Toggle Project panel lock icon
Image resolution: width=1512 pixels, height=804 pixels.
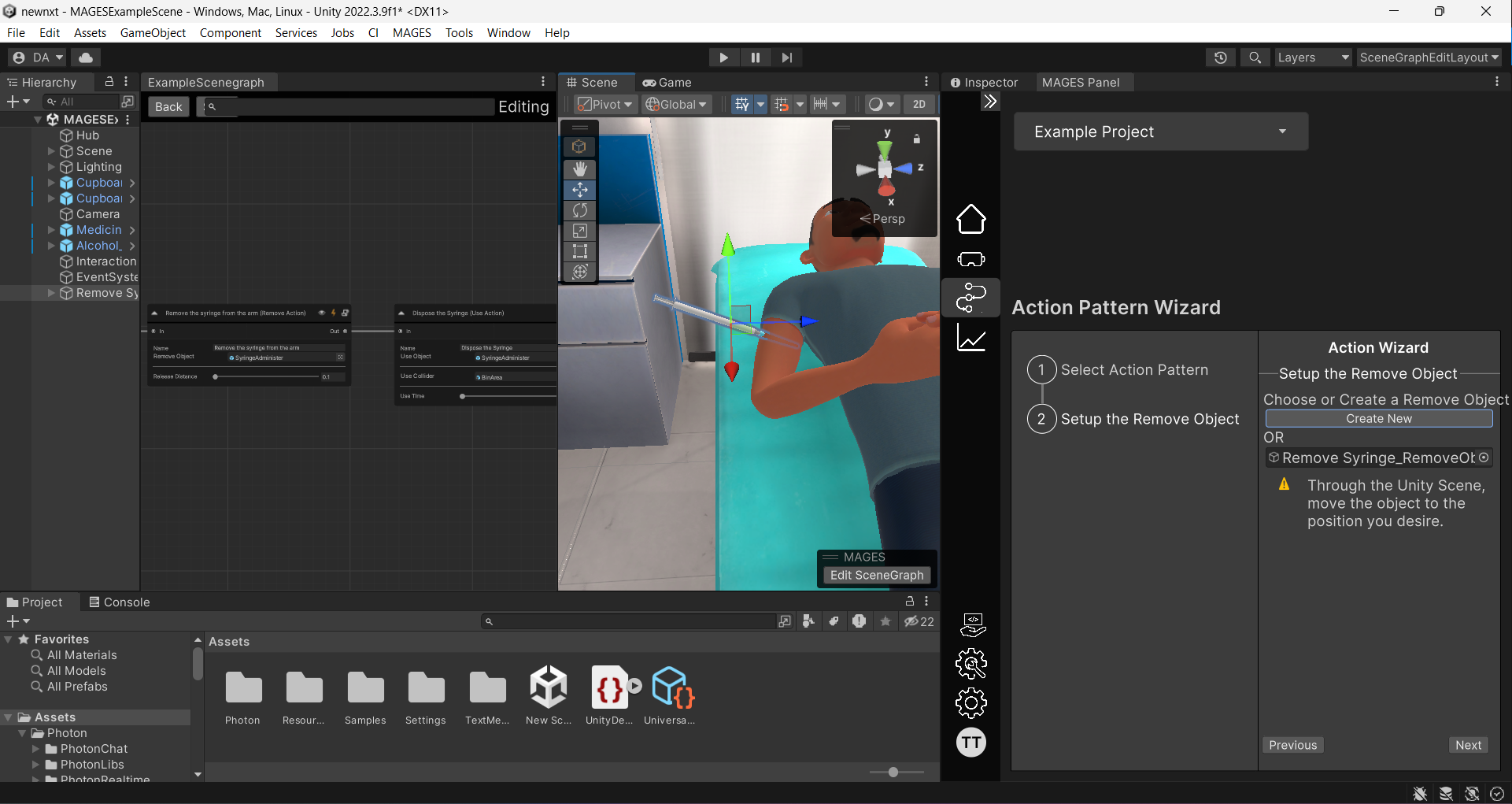[910, 601]
